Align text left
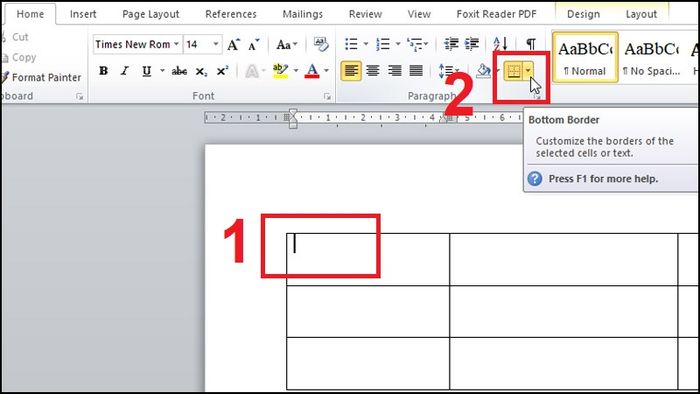700x394 pixels. point(351,71)
